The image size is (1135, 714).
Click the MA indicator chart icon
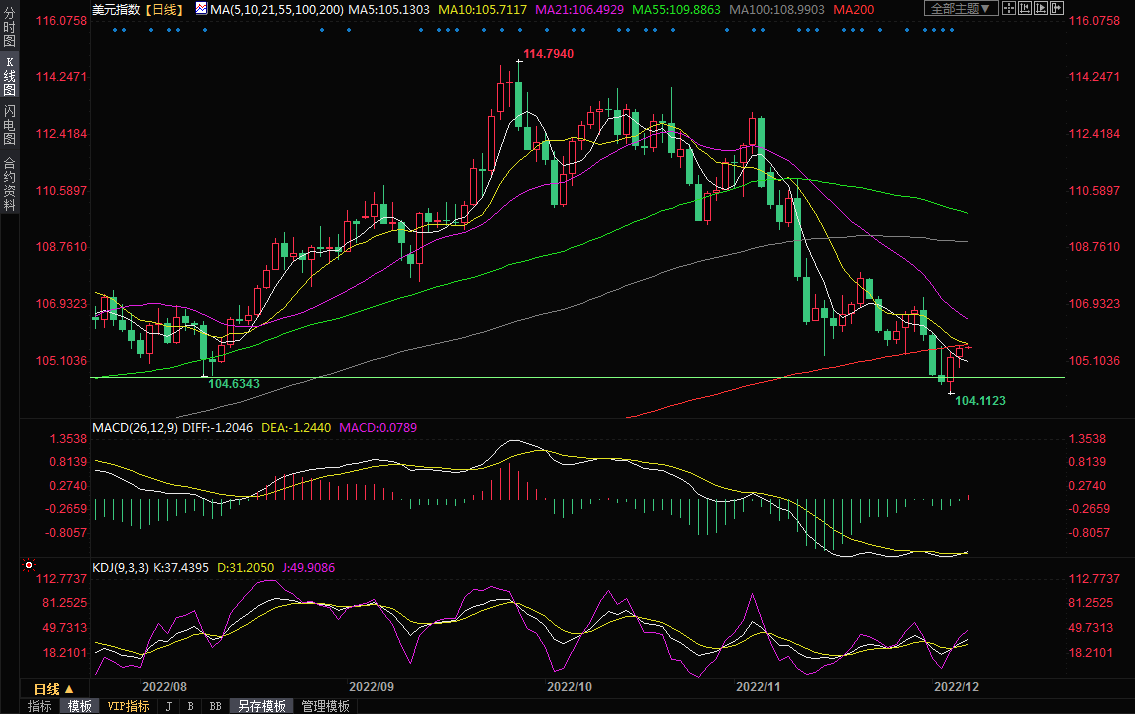202,9
